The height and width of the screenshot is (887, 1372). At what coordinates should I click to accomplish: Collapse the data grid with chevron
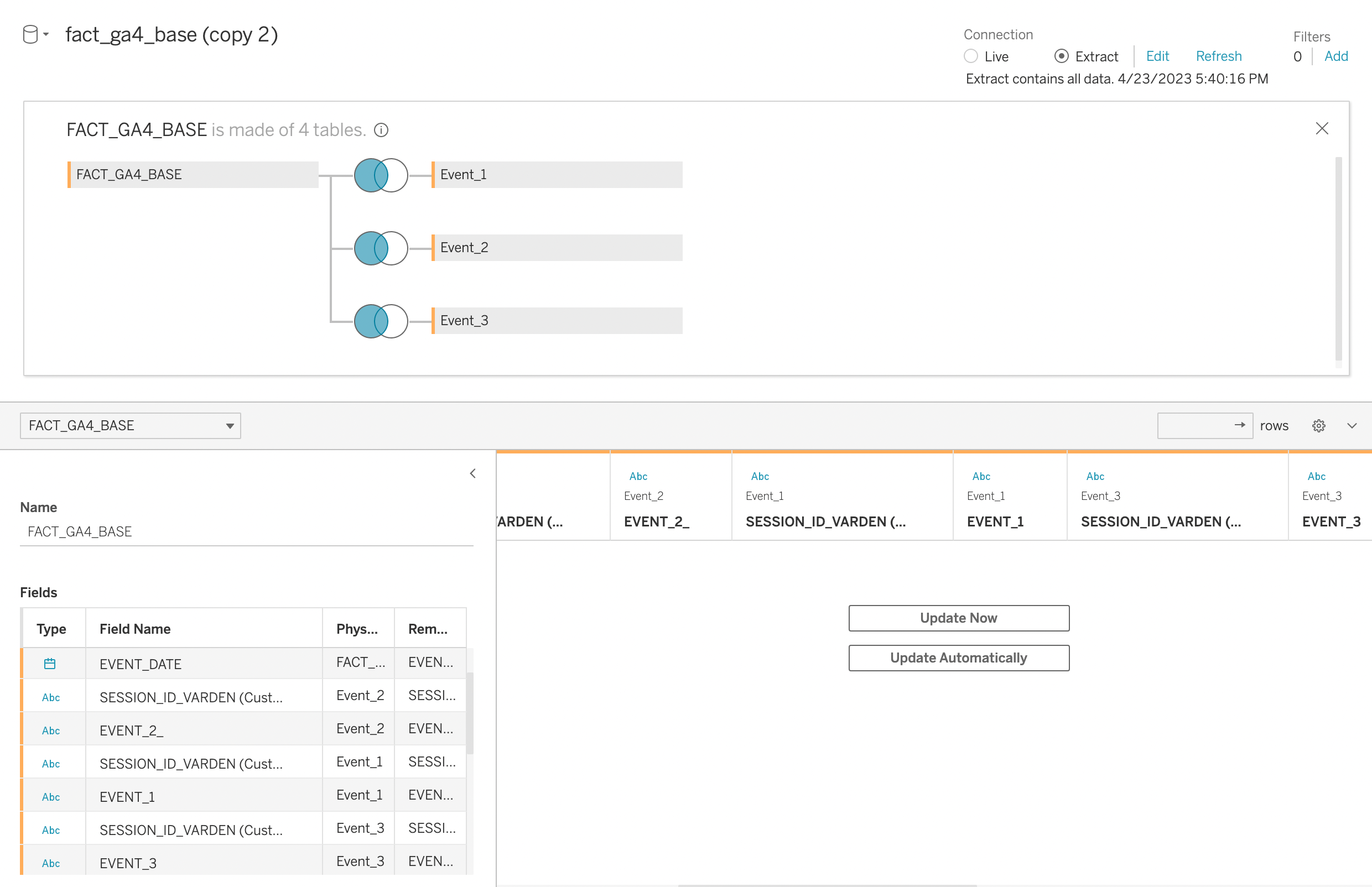coord(1352,426)
